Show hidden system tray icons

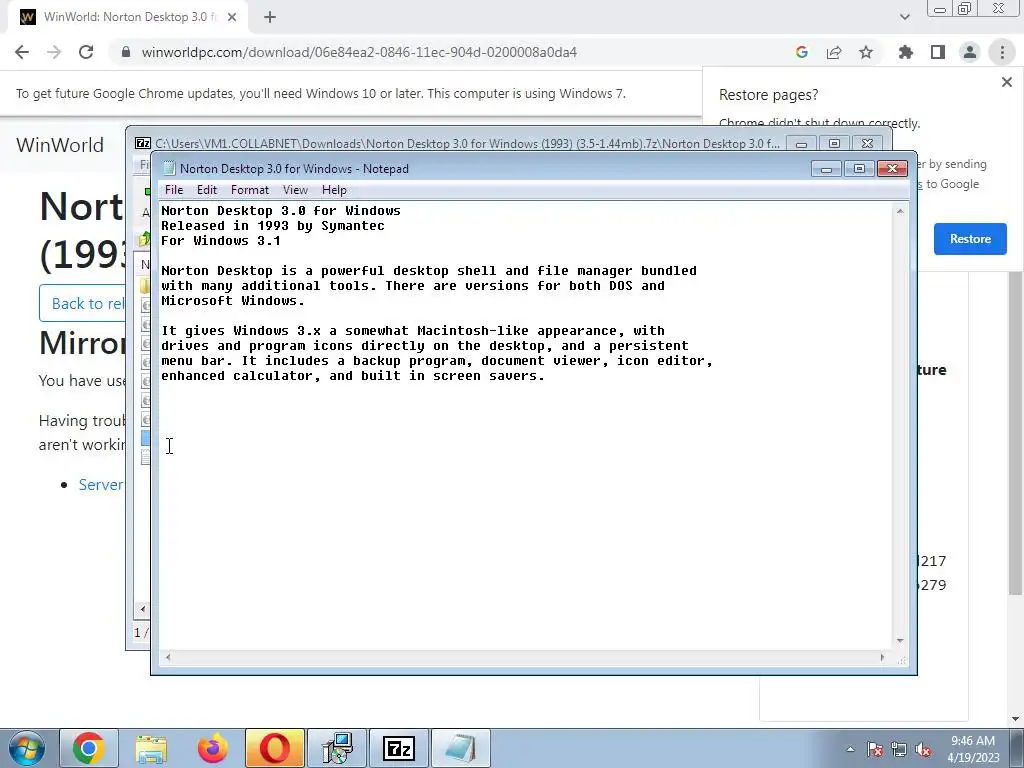click(850, 749)
